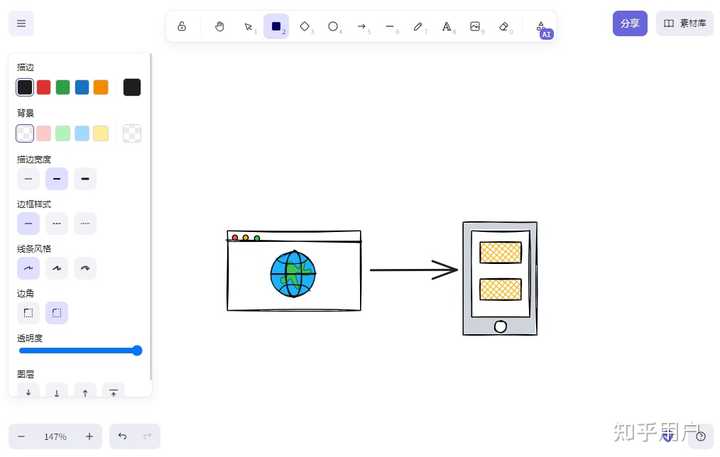Image resolution: width=720 pixels, height=457 pixels.
Task: Select the Eraser tool
Action: (503, 27)
